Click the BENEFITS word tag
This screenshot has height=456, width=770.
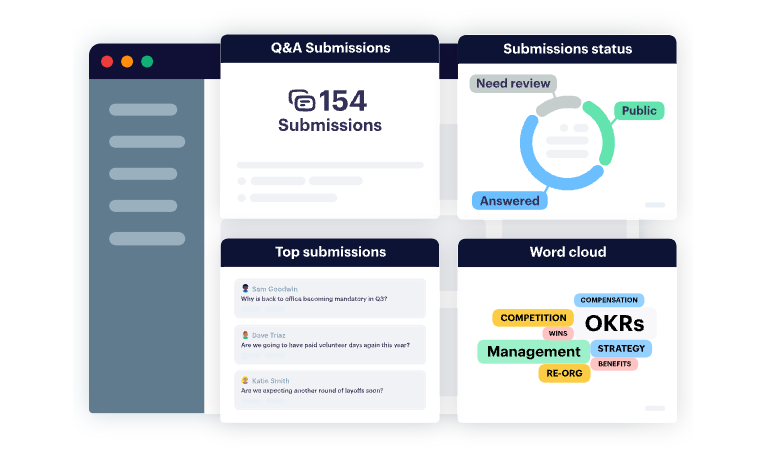point(614,364)
